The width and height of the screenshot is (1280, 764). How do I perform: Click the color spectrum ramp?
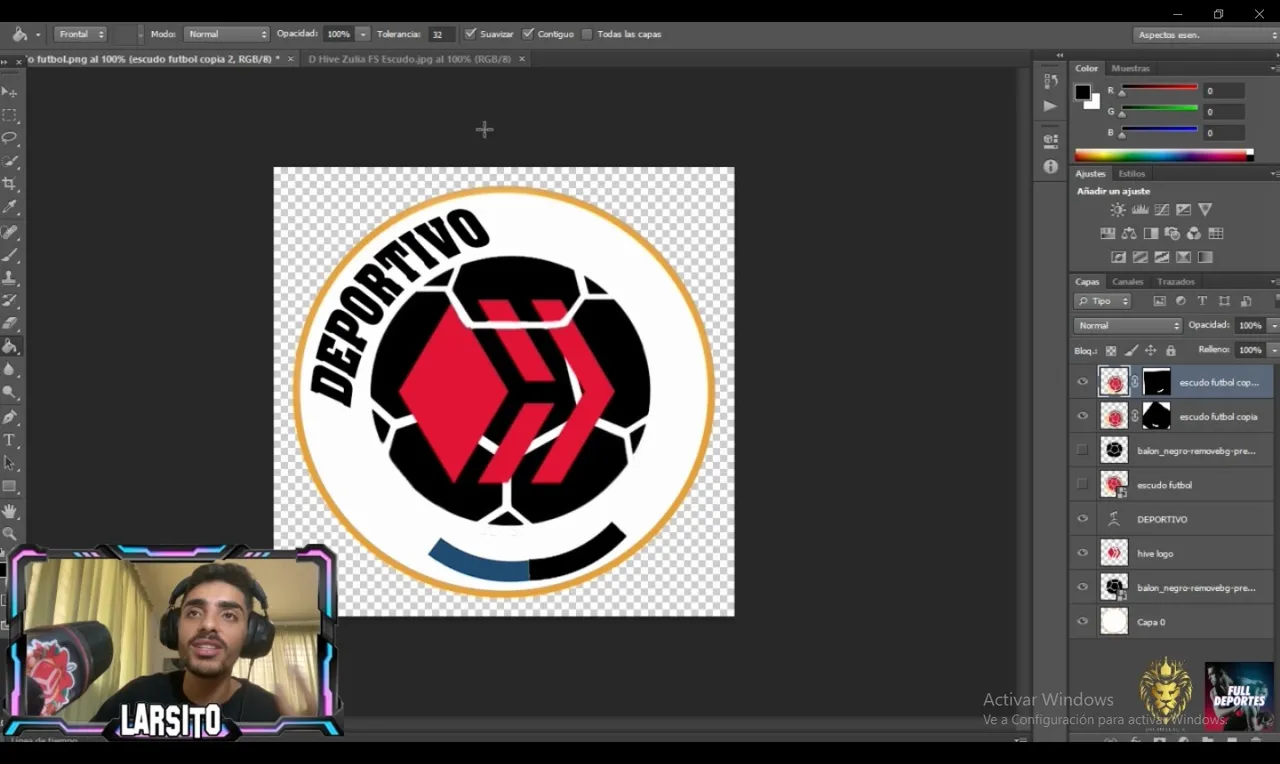[1163, 155]
